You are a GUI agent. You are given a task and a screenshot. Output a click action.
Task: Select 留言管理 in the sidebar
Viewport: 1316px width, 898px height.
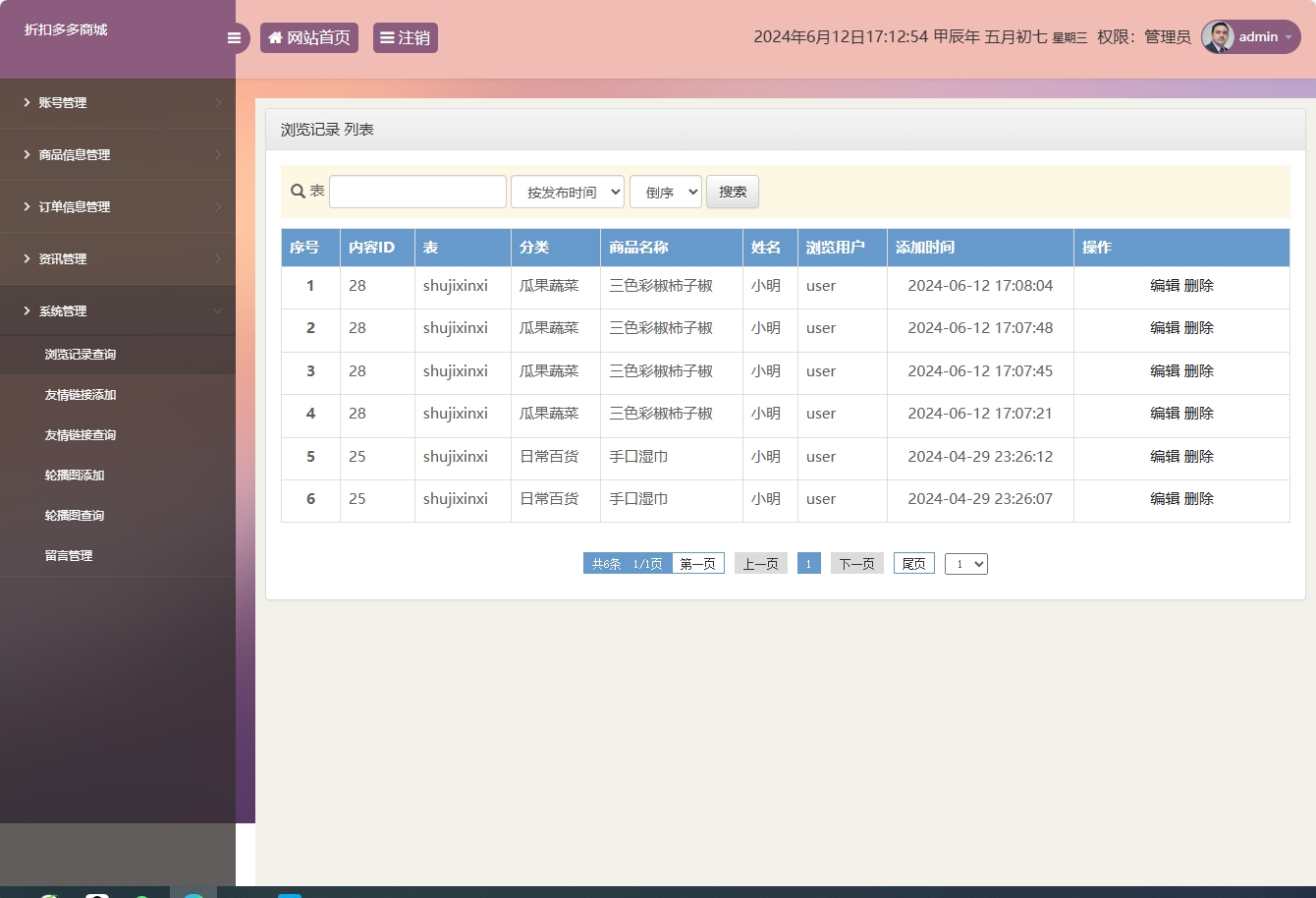tap(69, 555)
